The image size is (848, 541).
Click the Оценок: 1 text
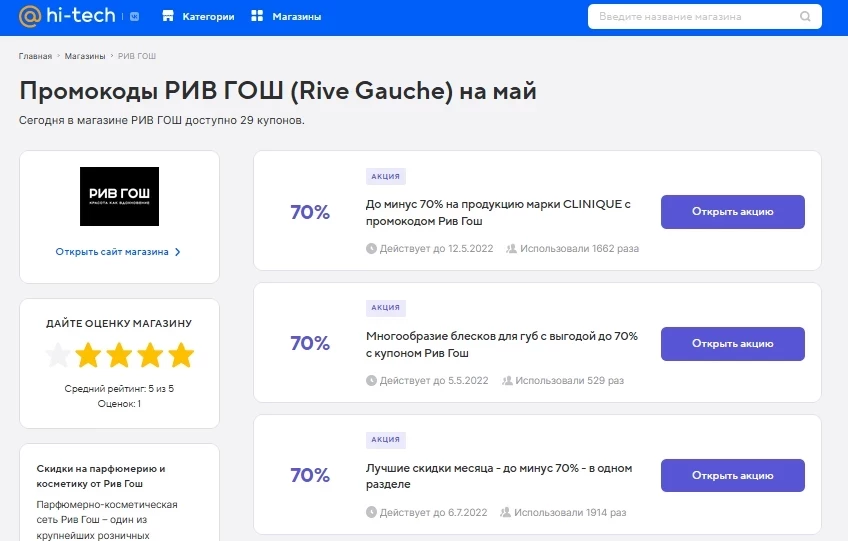click(x=119, y=404)
